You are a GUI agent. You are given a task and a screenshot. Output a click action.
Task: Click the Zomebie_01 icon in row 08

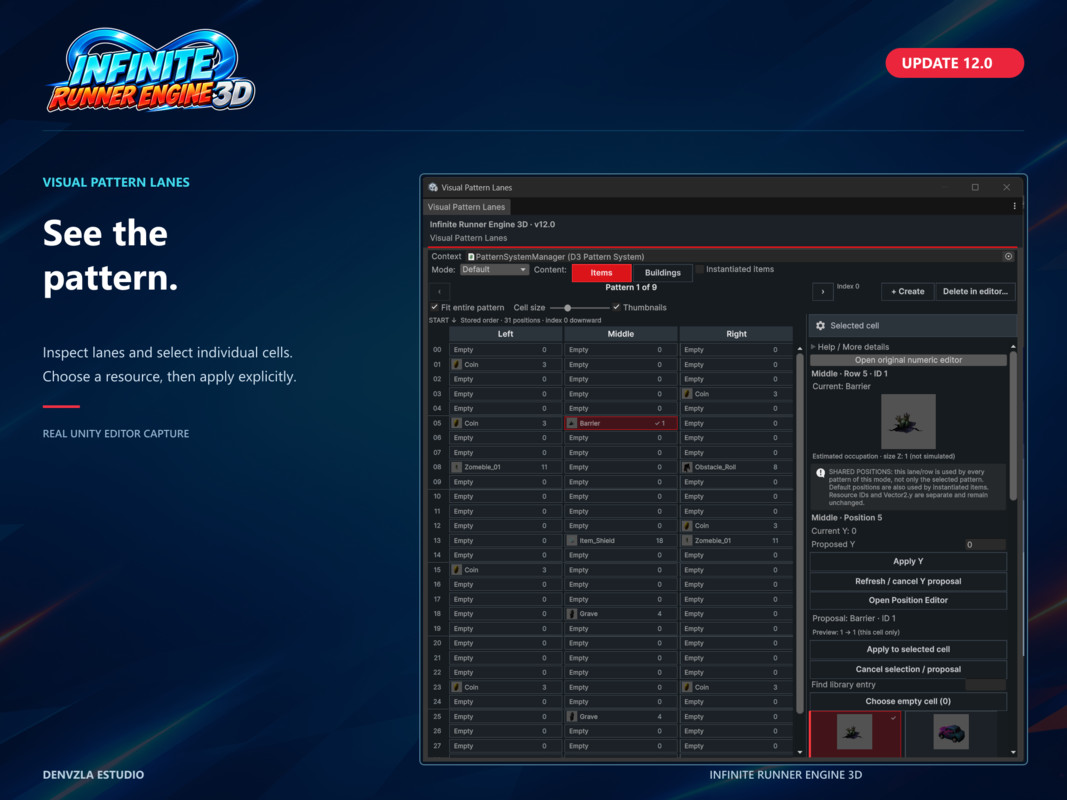[457, 467]
